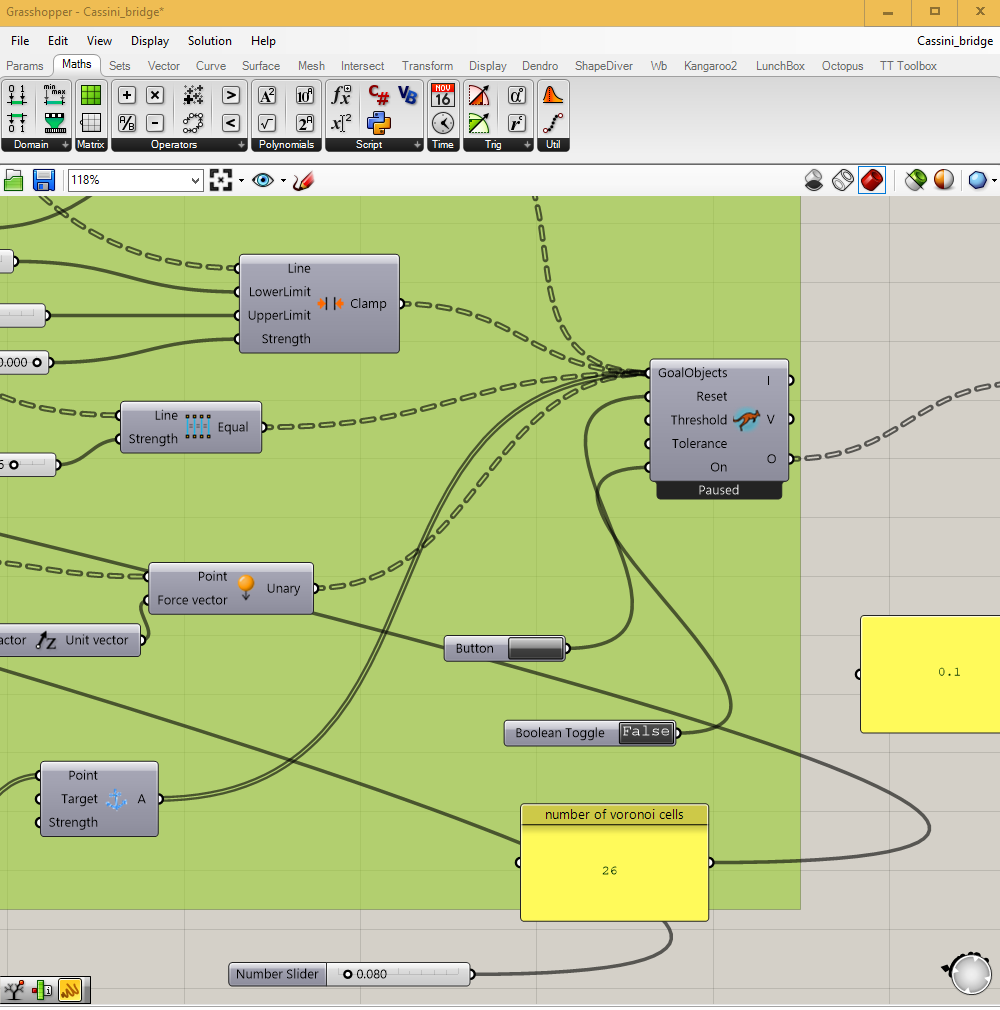
Task: Click the Number Slider 0.080 track
Action: [x=425, y=974]
